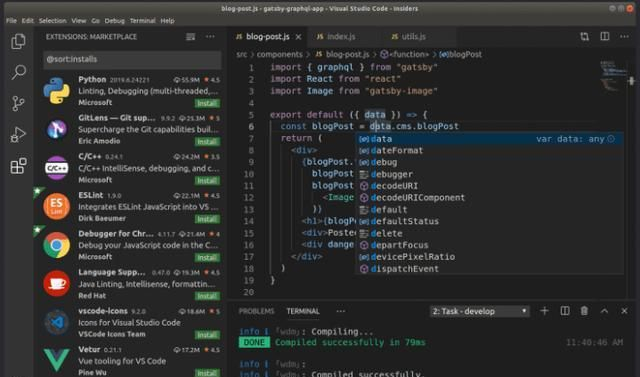
Task: Maximize the panel with chevron up
Action: (x=604, y=311)
